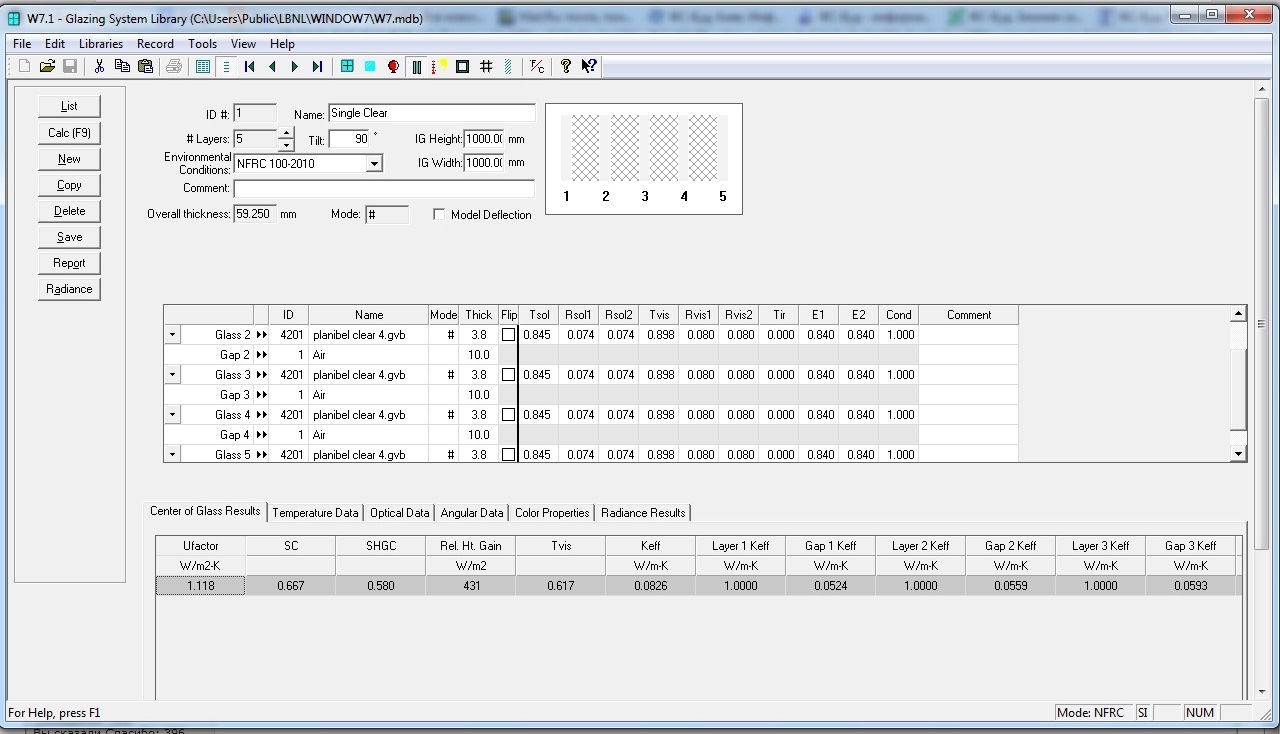The image size is (1280, 734).
Task: Click layers table scrollbar down arrow
Action: pos(1240,454)
